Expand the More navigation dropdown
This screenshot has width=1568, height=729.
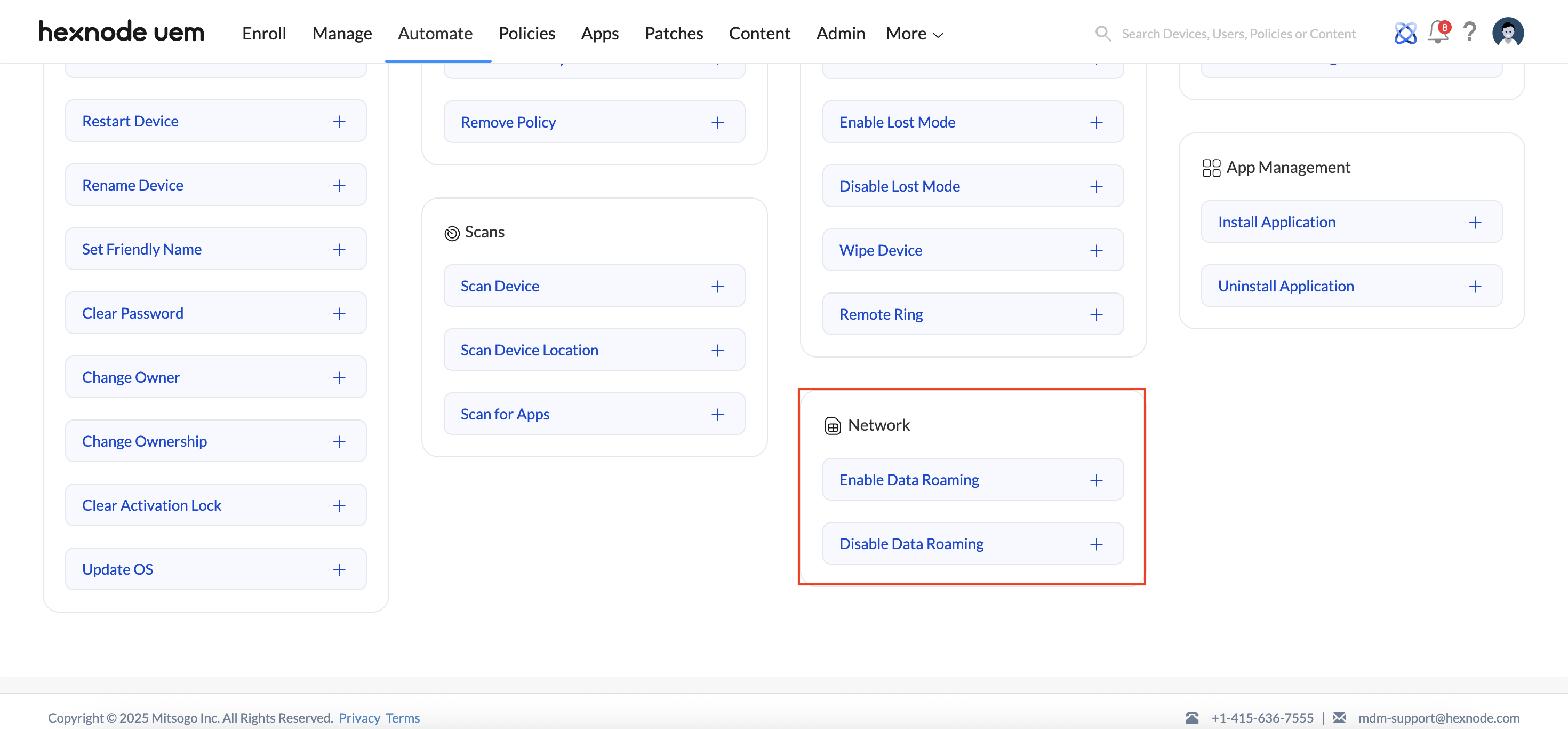(914, 34)
